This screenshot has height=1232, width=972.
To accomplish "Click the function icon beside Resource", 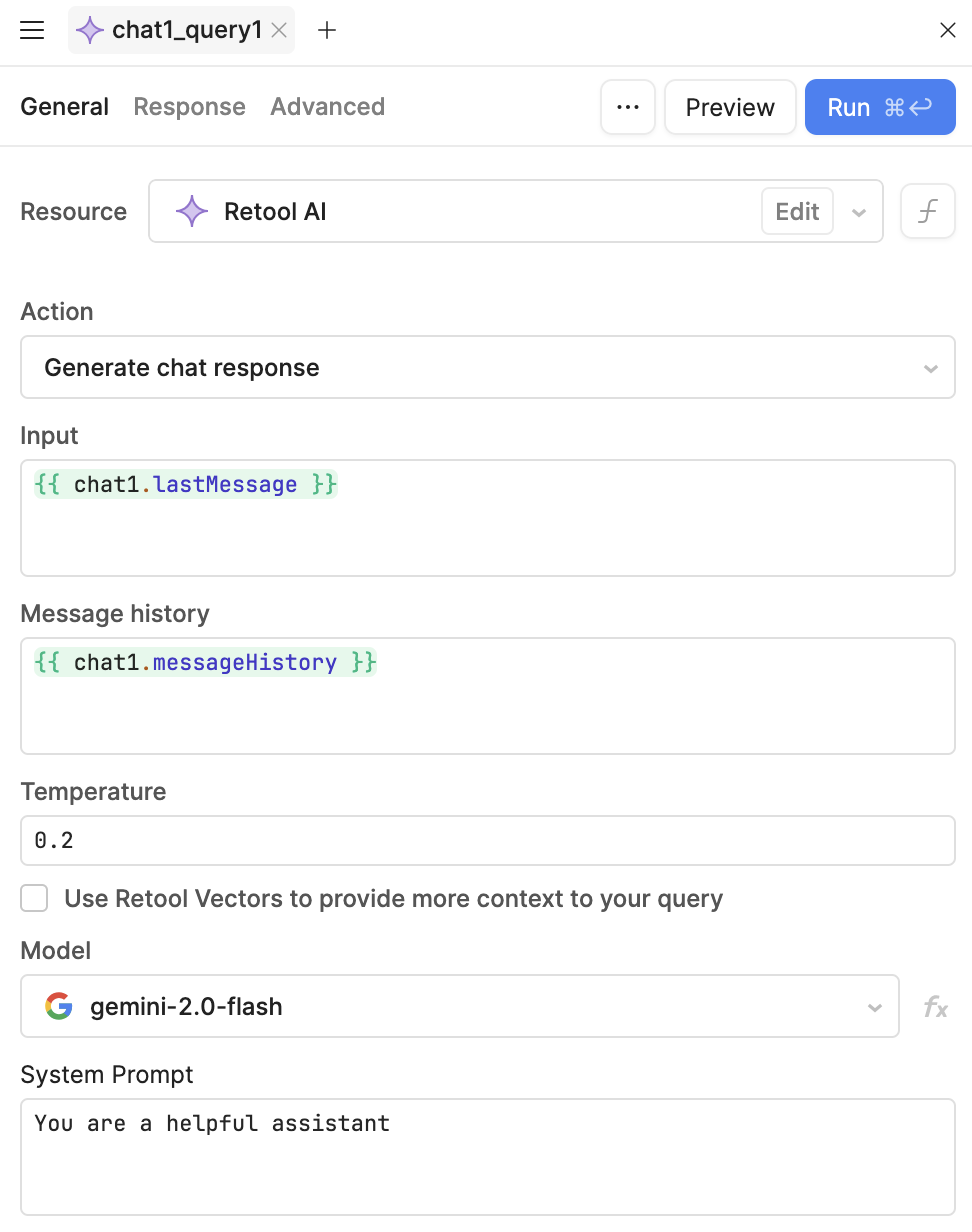I will [928, 211].
